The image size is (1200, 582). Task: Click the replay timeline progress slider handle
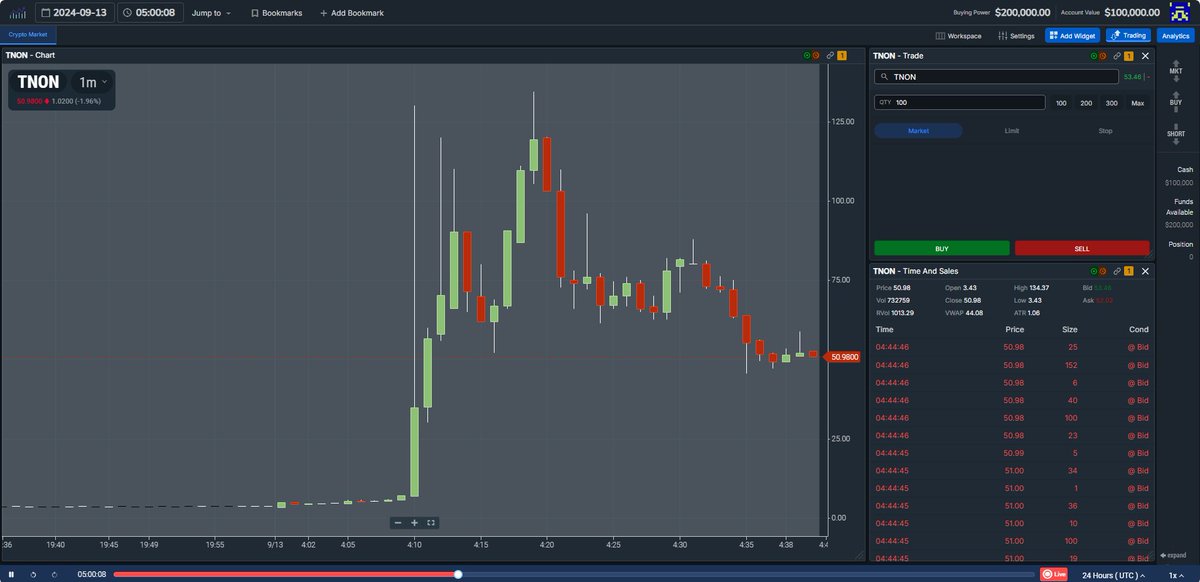tap(458, 574)
